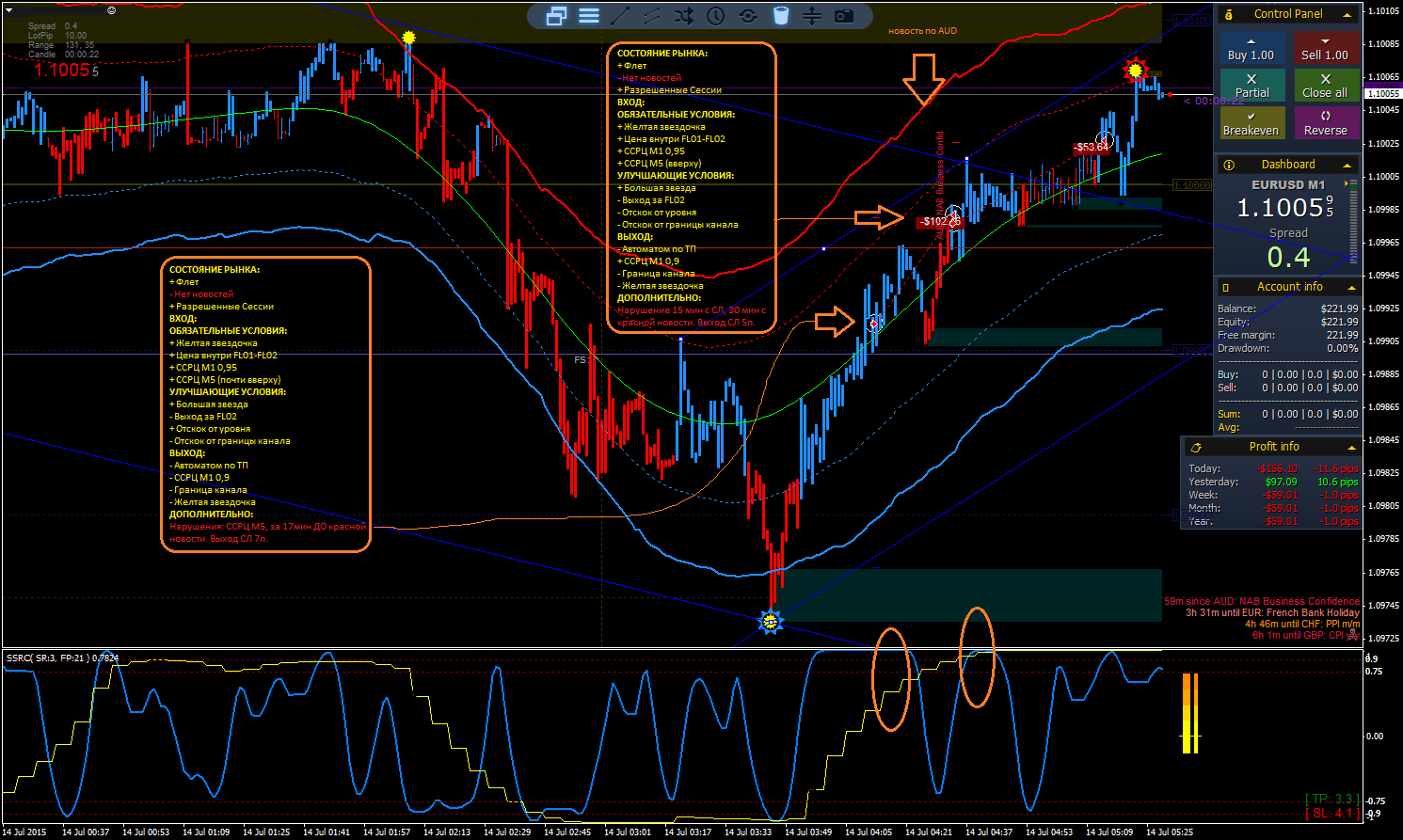The height and width of the screenshot is (840, 1403).
Task: Collapse the Control Panel section
Action: tap(1347, 15)
